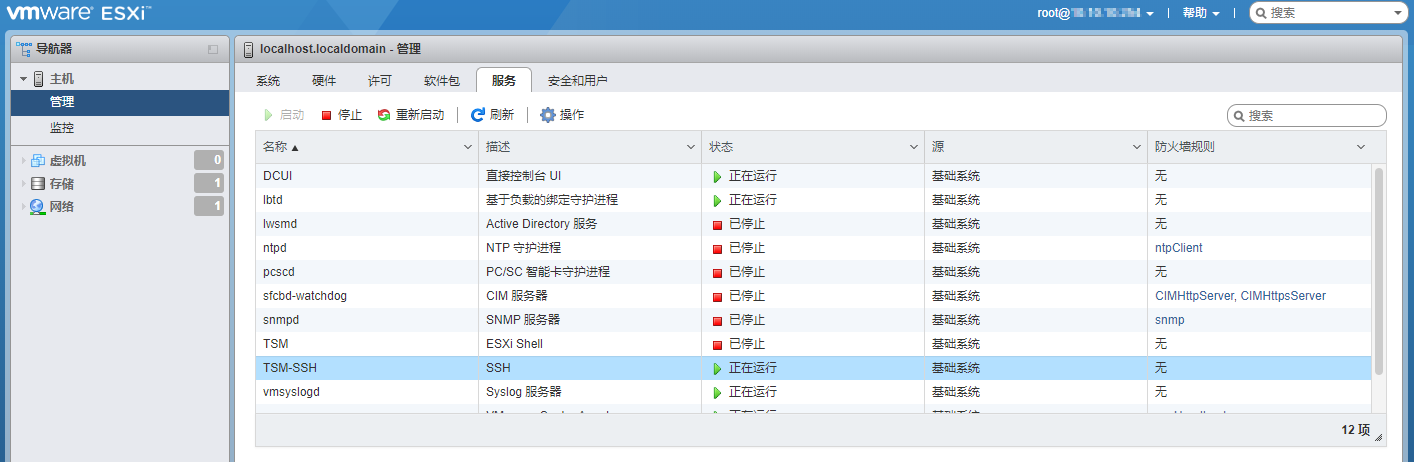Collapse the 主机 tree node

23,78
